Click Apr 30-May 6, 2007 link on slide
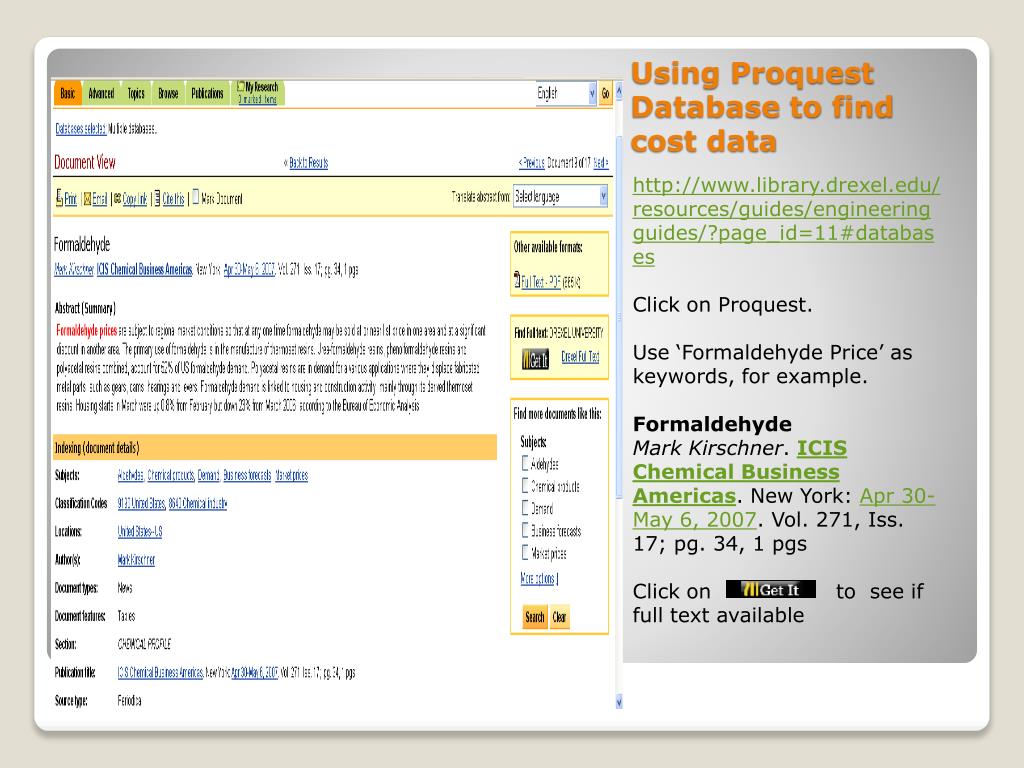Image resolution: width=1024 pixels, height=768 pixels. pyautogui.click(x=784, y=507)
